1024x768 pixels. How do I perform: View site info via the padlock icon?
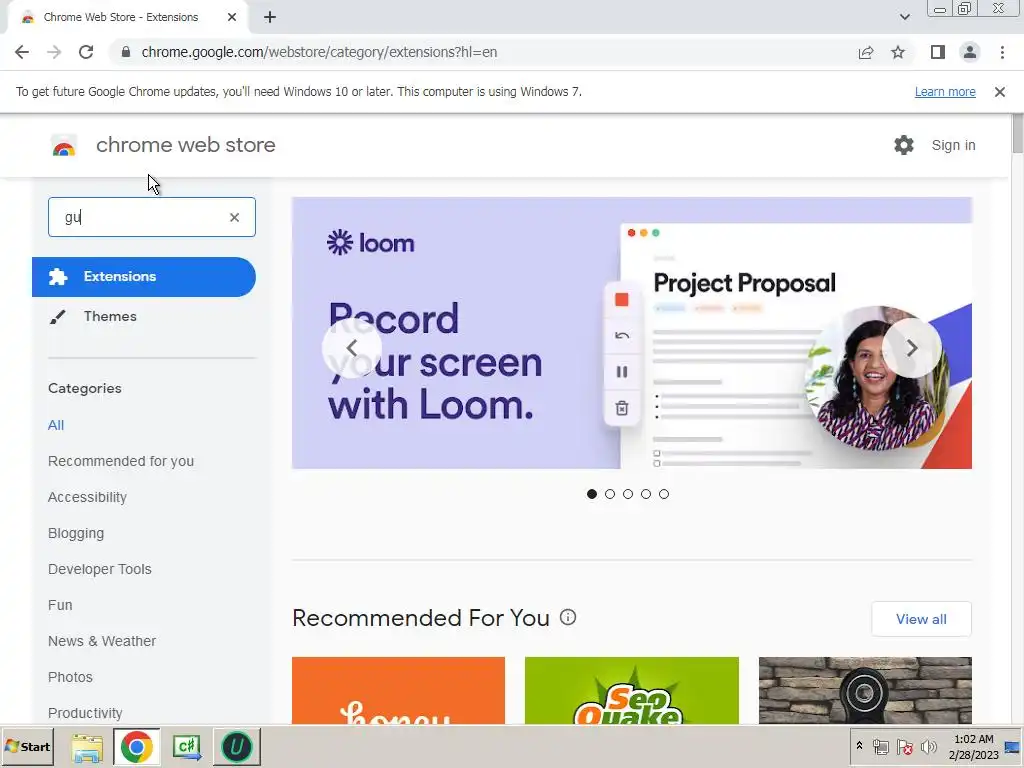tap(126, 52)
